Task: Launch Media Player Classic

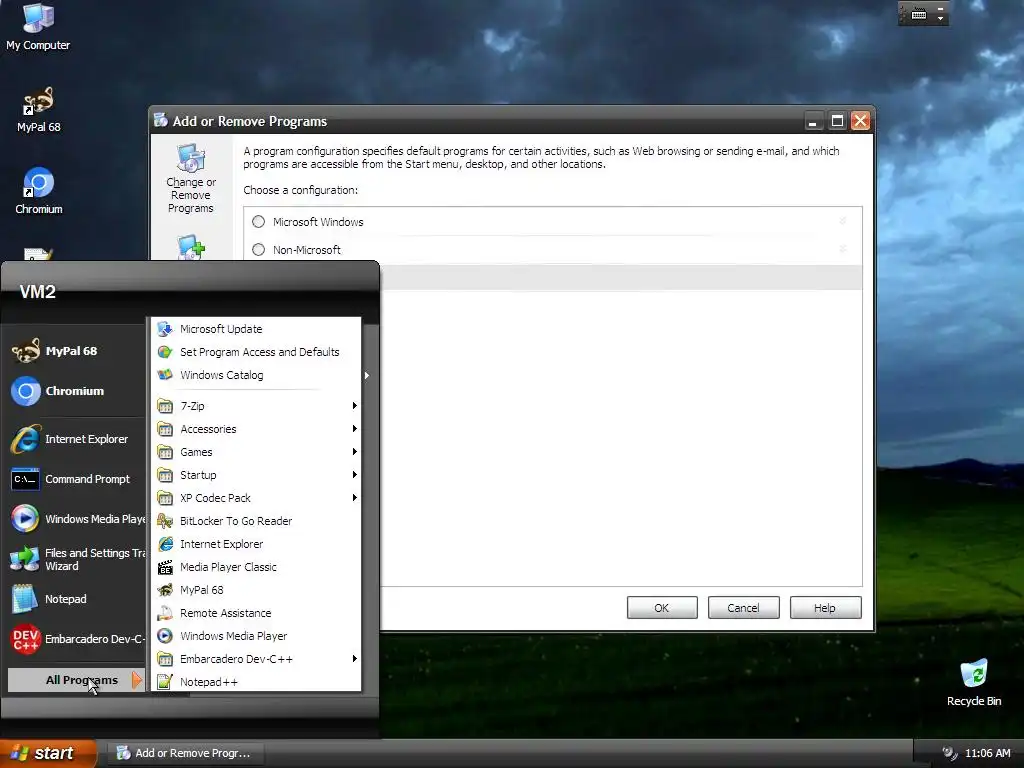Action: (x=256, y=568)
